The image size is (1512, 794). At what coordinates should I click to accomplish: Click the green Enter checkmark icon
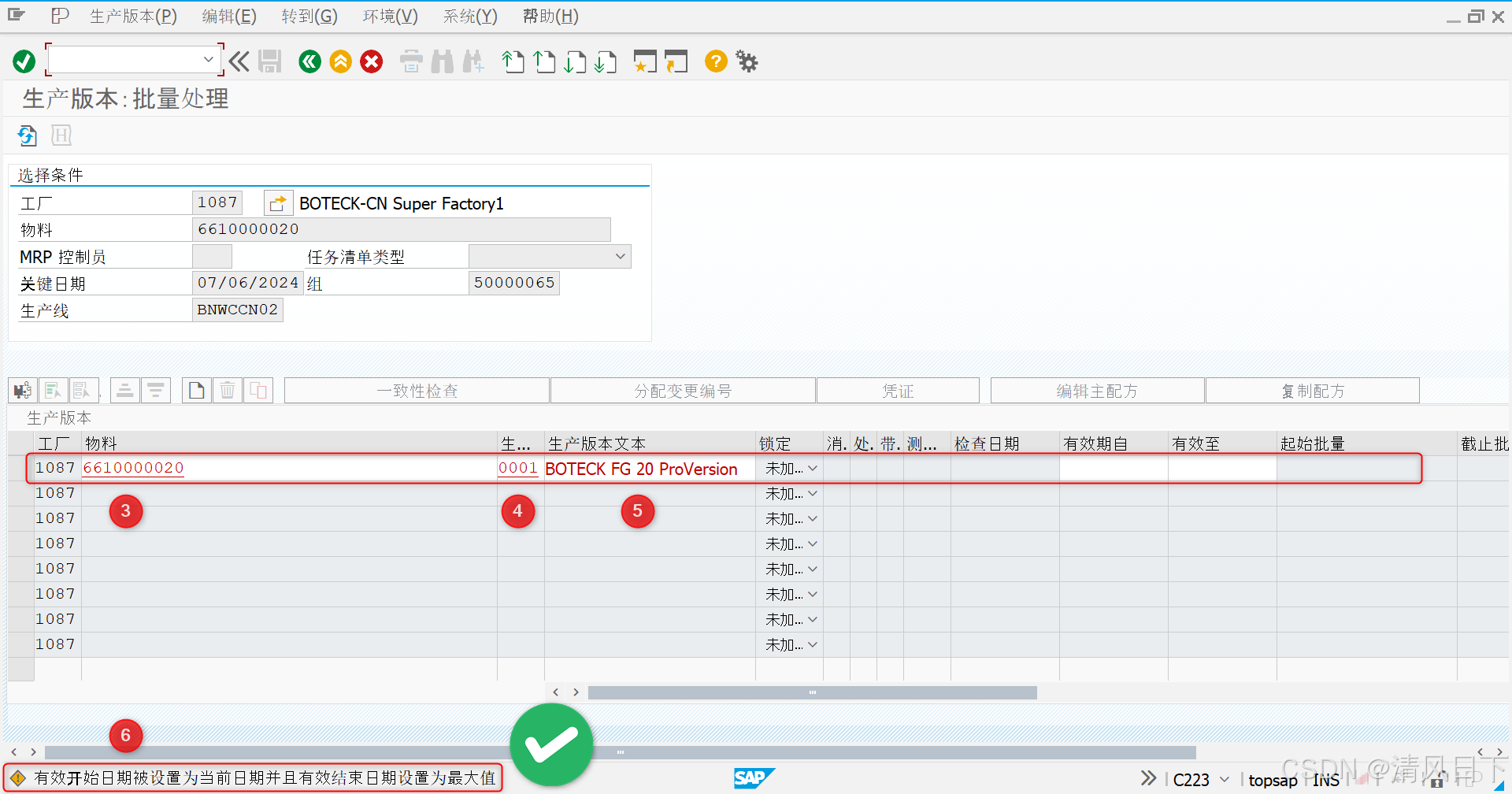24,61
